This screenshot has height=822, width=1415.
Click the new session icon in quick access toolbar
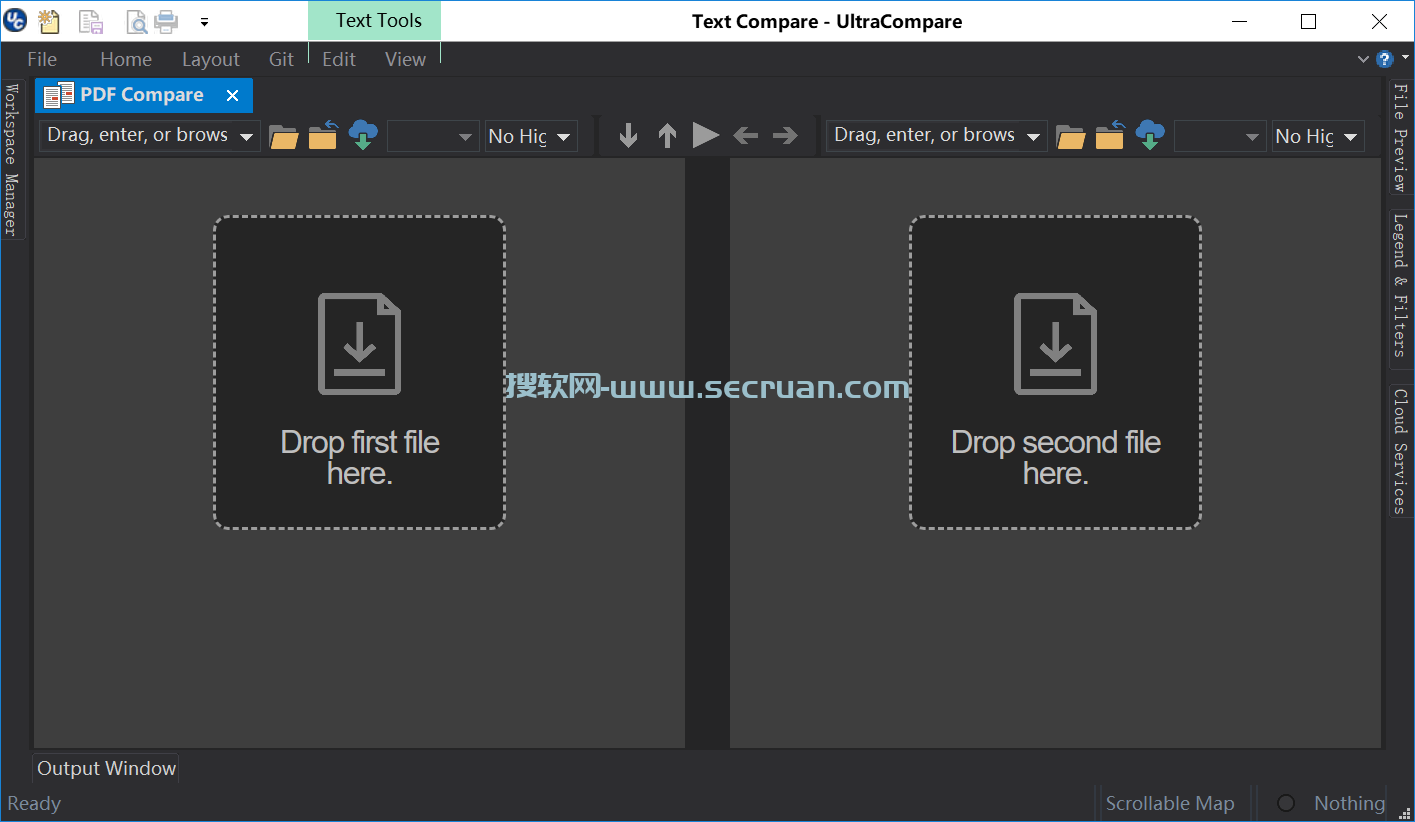pyautogui.click(x=47, y=20)
